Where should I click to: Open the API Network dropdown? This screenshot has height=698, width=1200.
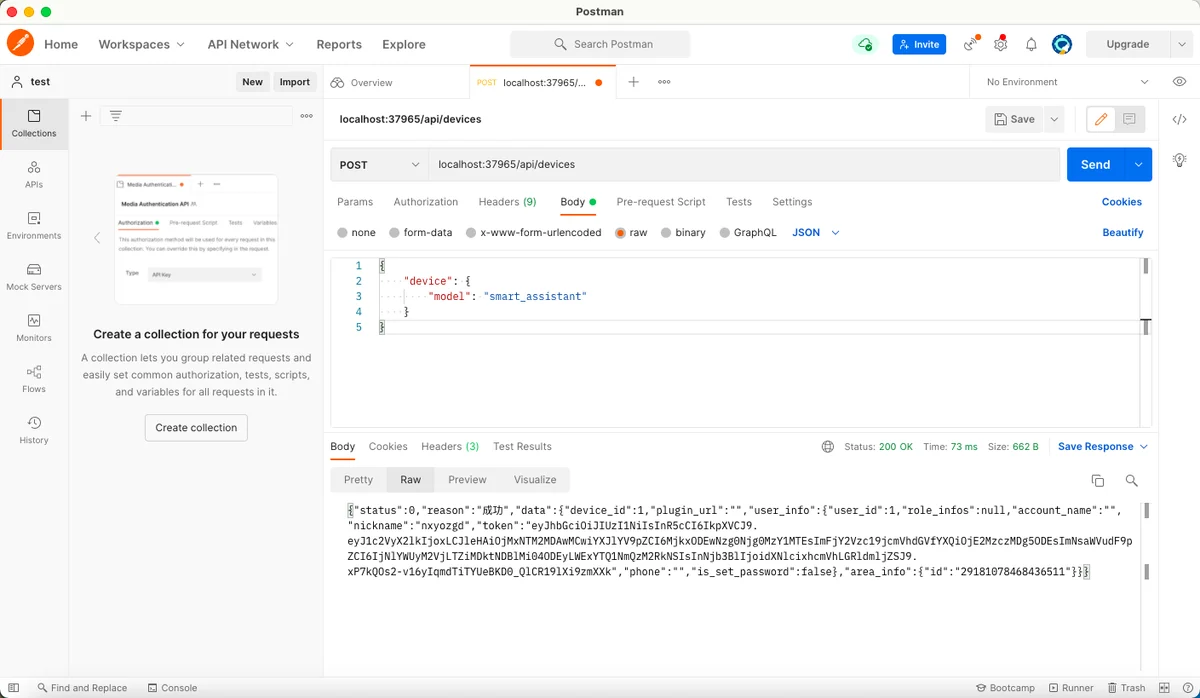(x=251, y=44)
